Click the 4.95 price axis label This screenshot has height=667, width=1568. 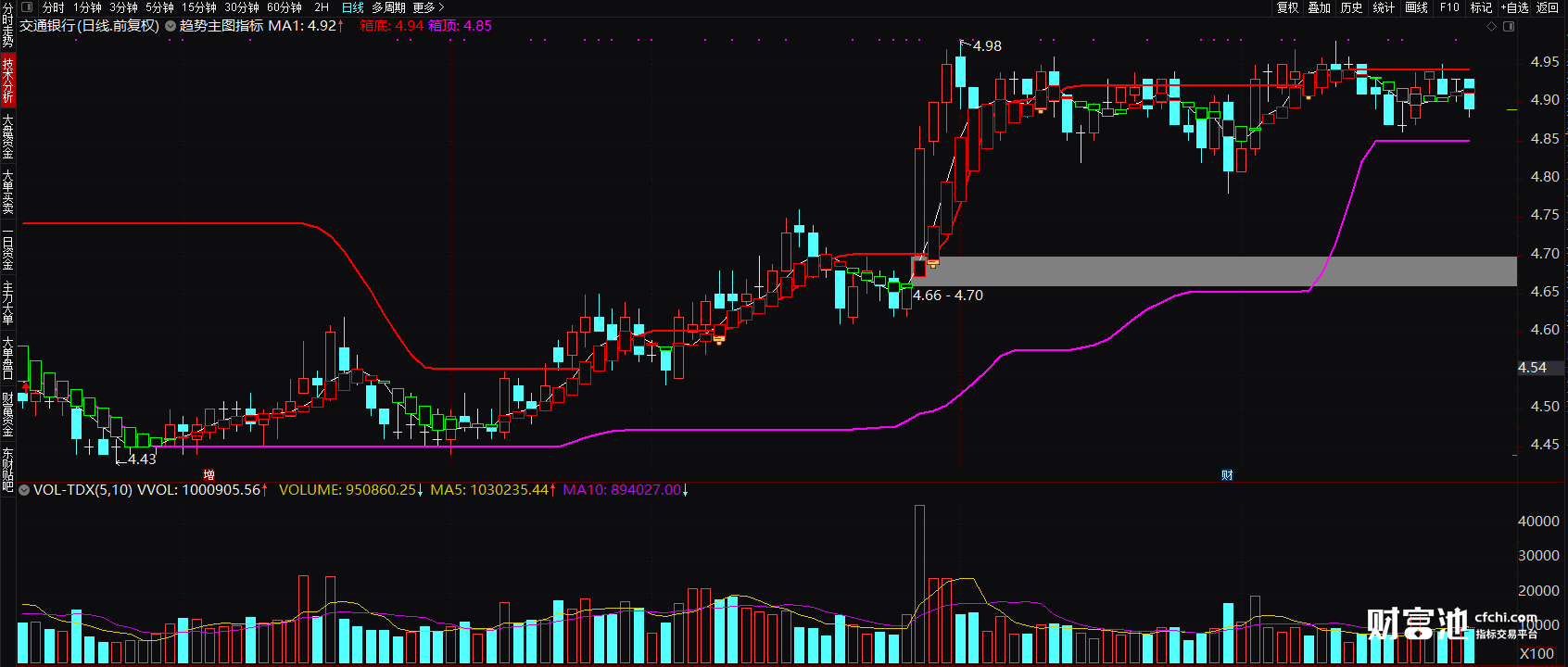pos(1545,62)
